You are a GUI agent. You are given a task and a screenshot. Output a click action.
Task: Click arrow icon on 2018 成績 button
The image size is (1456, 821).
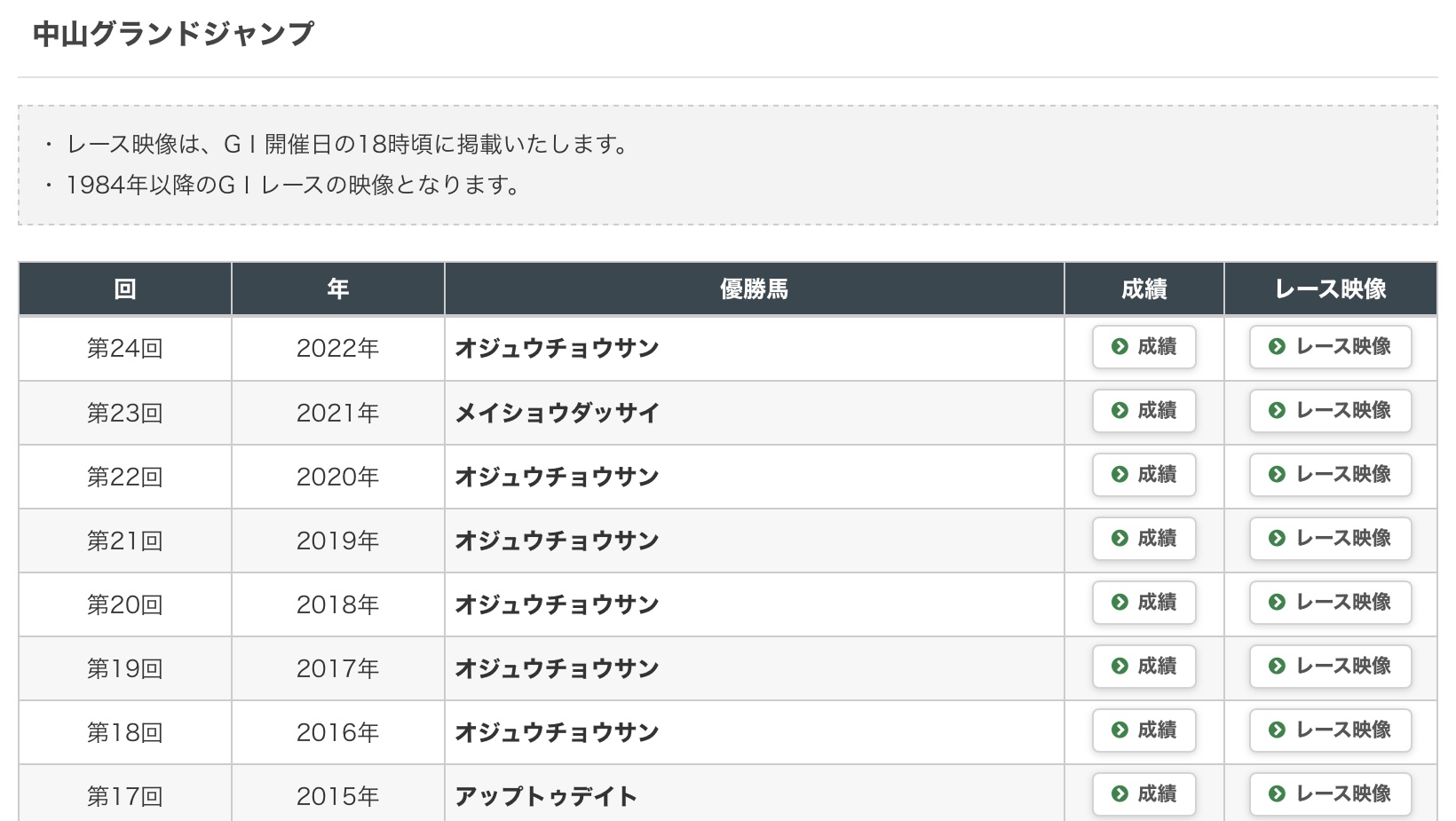pos(1120,603)
